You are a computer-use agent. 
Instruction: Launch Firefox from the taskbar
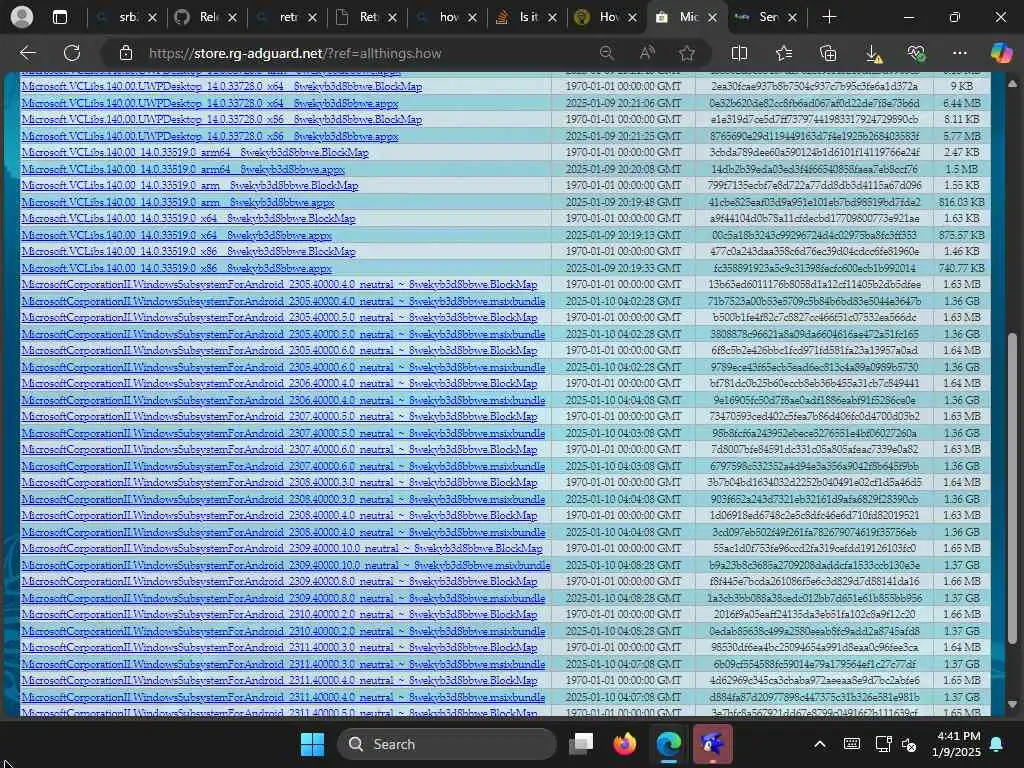pyautogui.click(x=625, y=744)
